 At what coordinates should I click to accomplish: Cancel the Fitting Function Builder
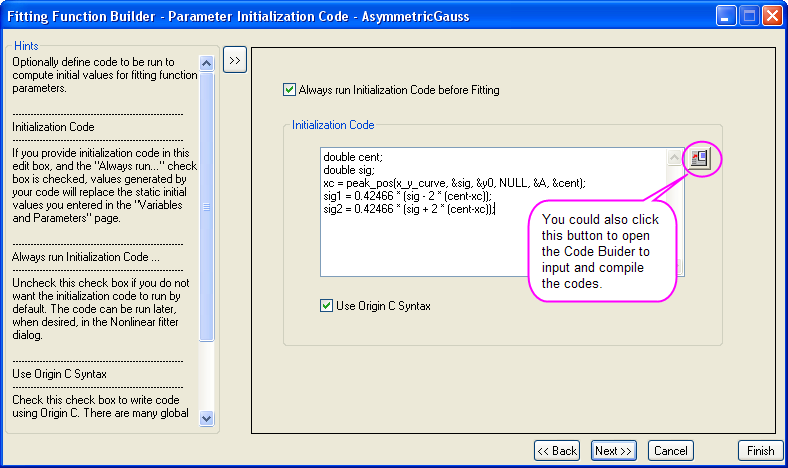point(670,451)
